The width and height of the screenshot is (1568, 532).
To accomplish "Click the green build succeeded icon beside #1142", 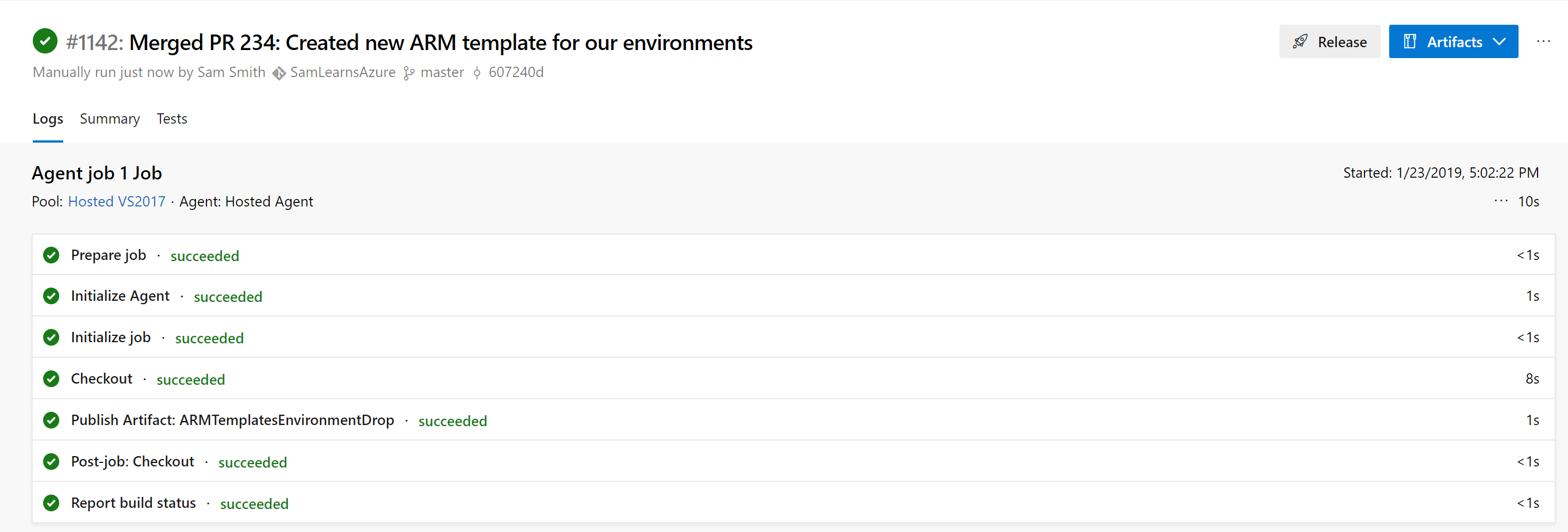I will click(x=45, y=41).
